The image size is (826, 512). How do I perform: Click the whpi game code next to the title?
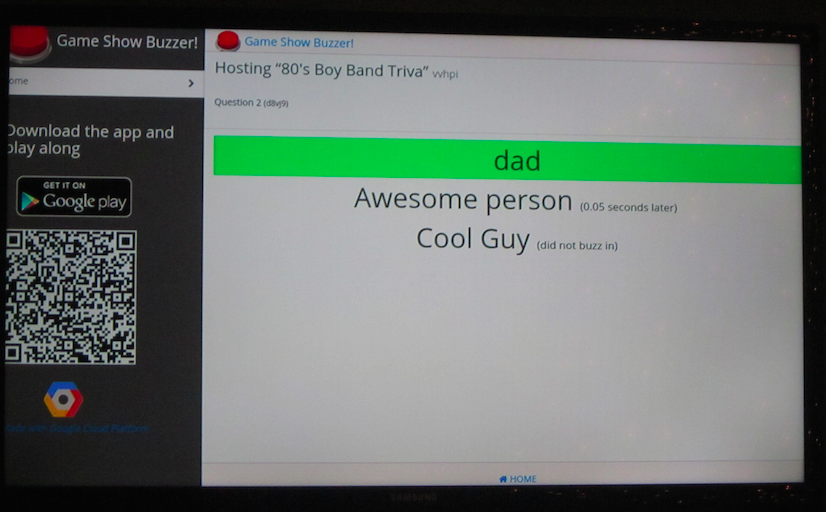pyautogui.click(x=445, y=74)
